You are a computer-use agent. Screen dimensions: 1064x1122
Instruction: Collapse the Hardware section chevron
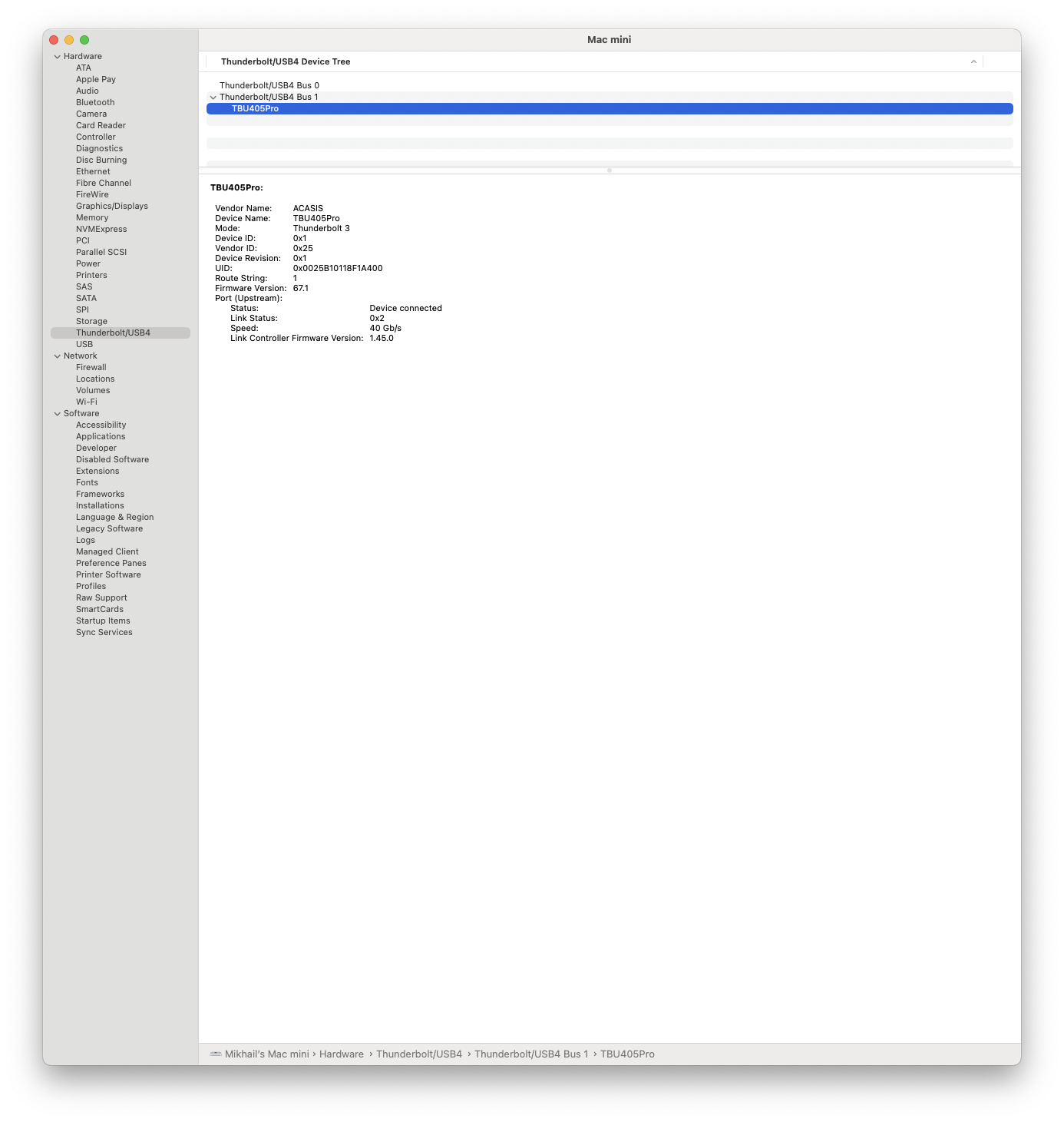coord(57,57)
